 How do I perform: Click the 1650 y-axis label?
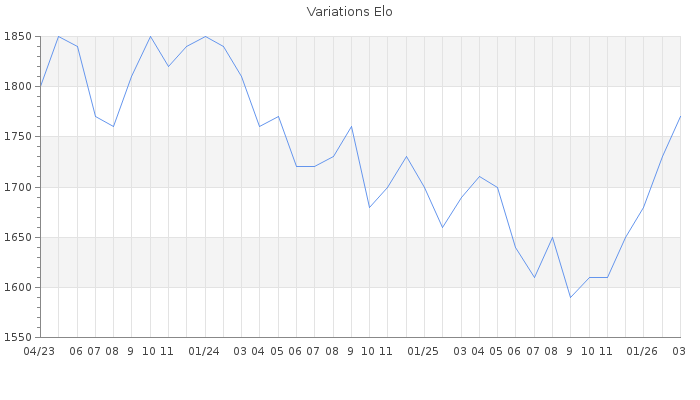[18, 238]
